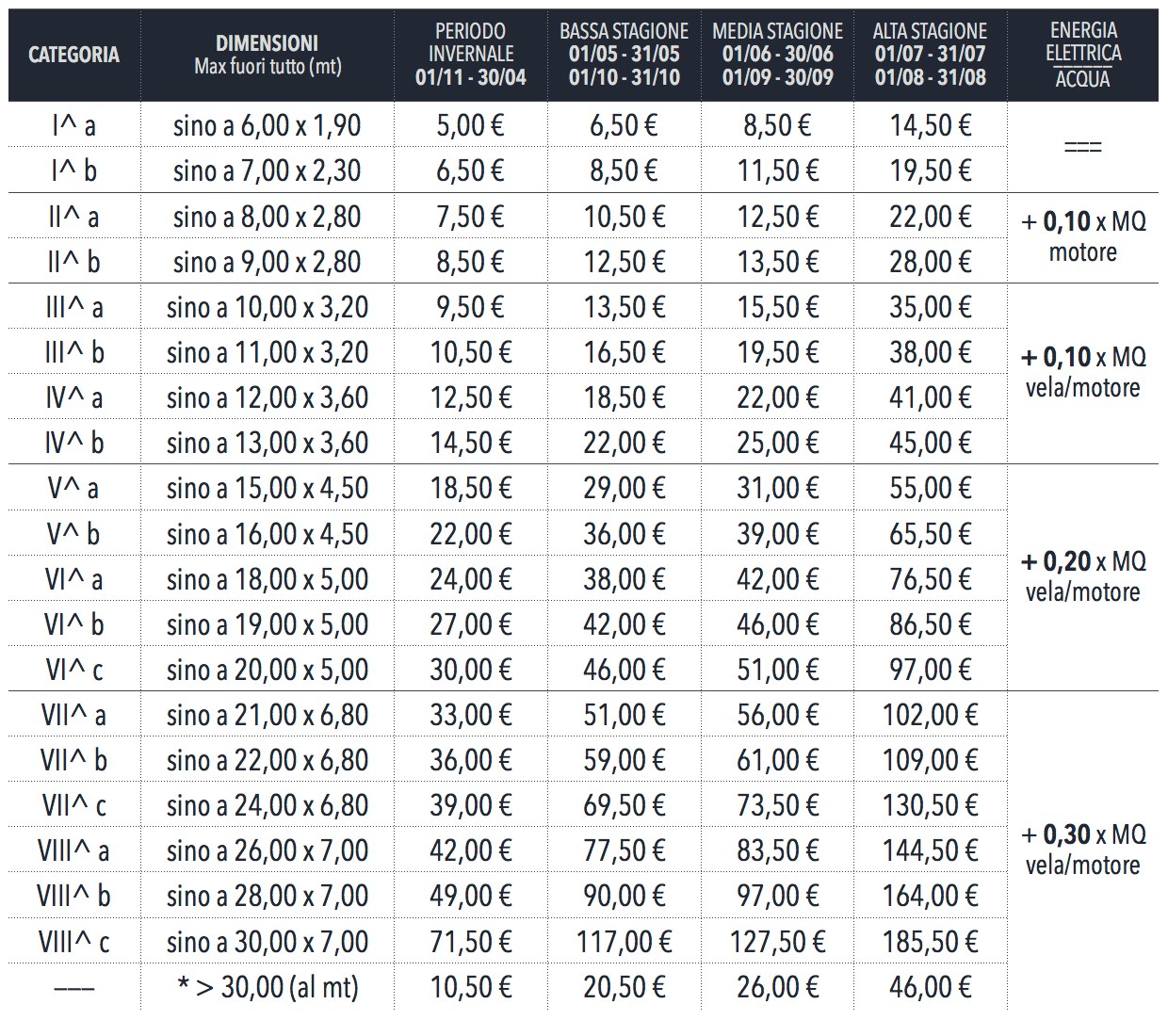Viewport: 1168px width, 1036px height.
Task: Click dimension 'sino a 9,00 x 2,80'
Action: 268,262
